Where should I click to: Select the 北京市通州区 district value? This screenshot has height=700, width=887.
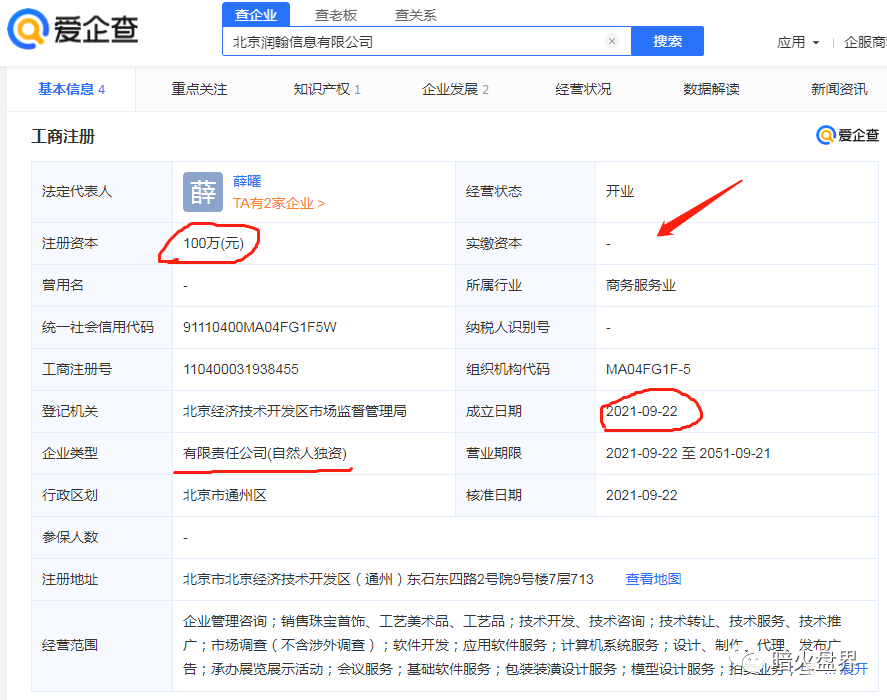pyautogui.click(x=225, y=495)
